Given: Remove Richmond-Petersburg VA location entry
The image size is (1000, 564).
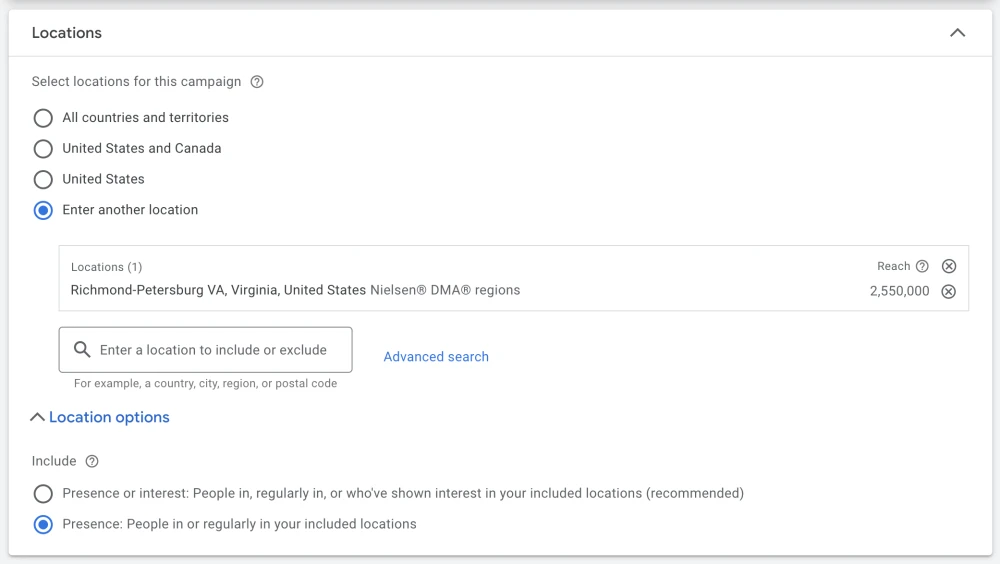Looking at the screenshot, I should click(x=949, y=292).
